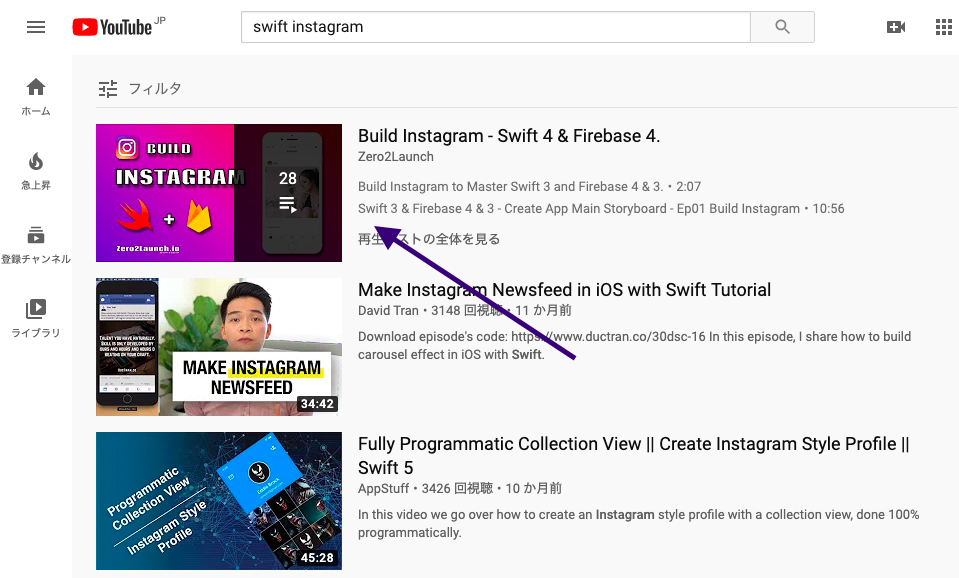
Task: Open the ホーム sidebar item
Action: 36,97
